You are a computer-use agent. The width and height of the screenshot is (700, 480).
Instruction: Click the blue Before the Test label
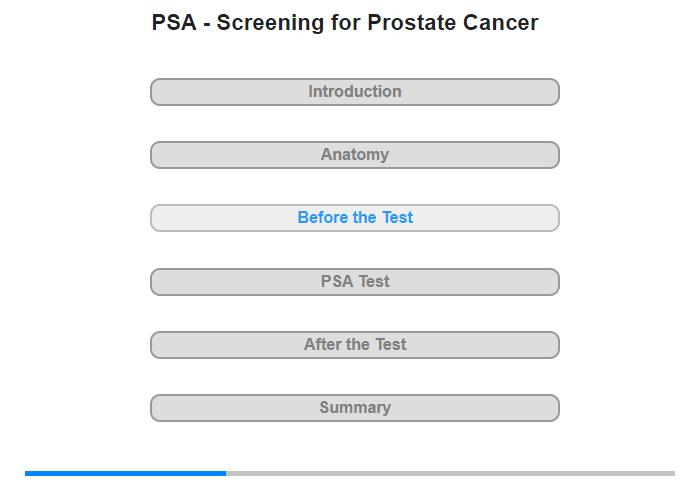[x=355, y=217]
